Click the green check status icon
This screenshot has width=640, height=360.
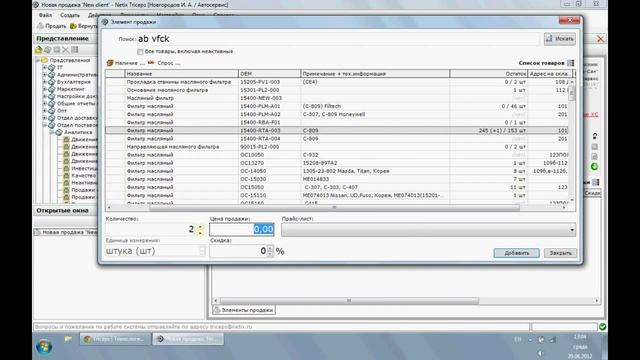tap(602, 327)
